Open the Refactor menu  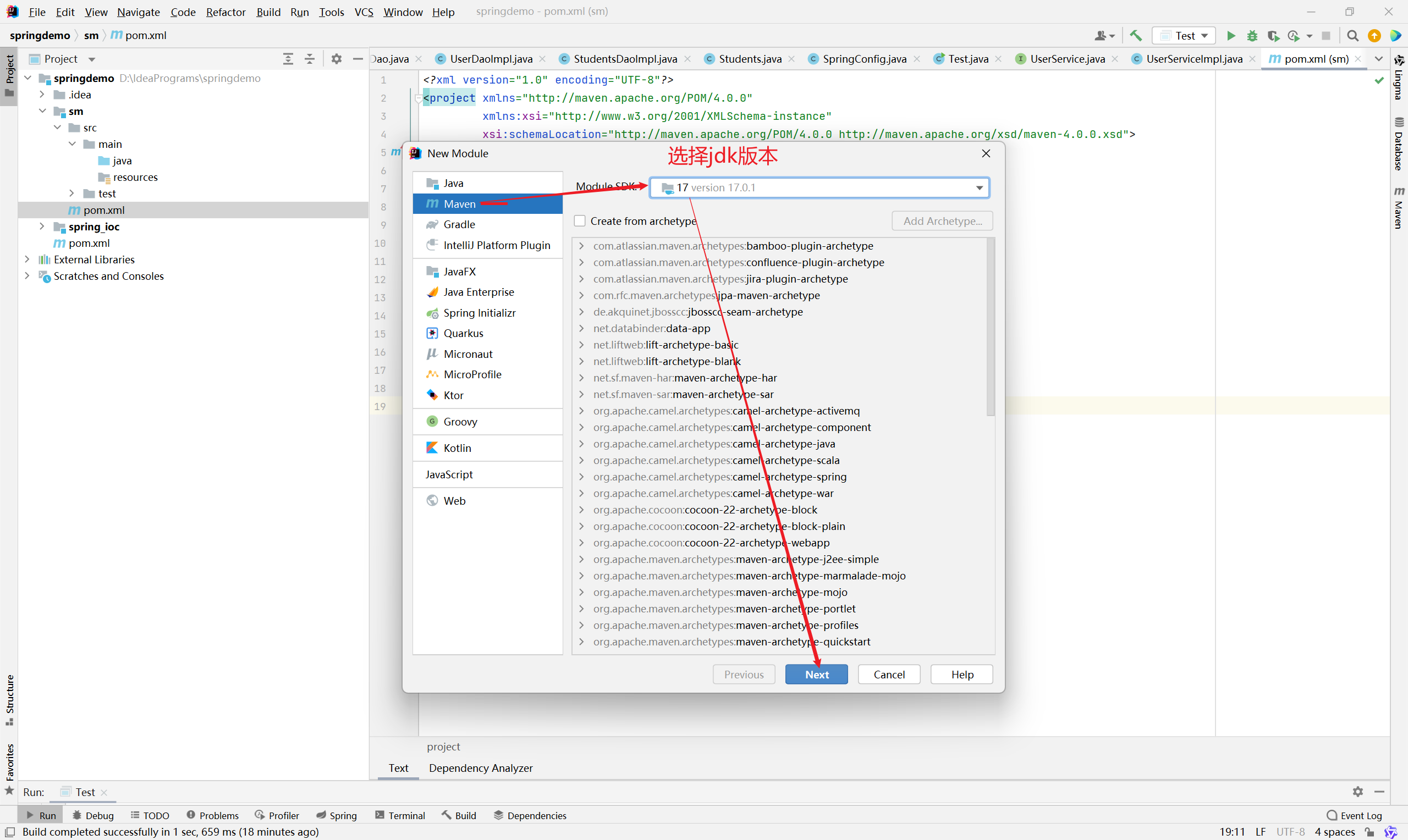click(x=226, y=12)
